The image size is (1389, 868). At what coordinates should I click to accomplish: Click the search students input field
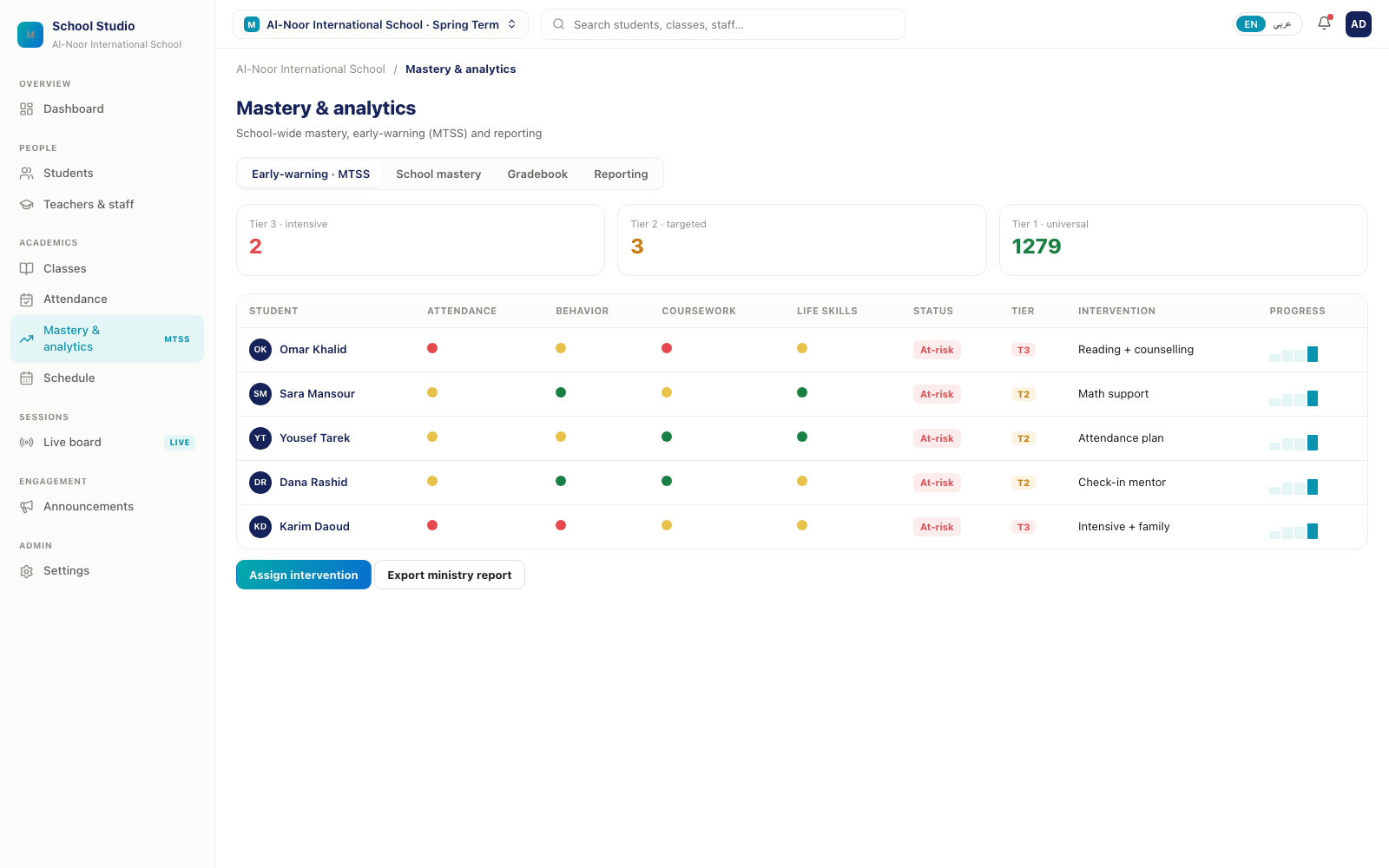coord(723,24)
